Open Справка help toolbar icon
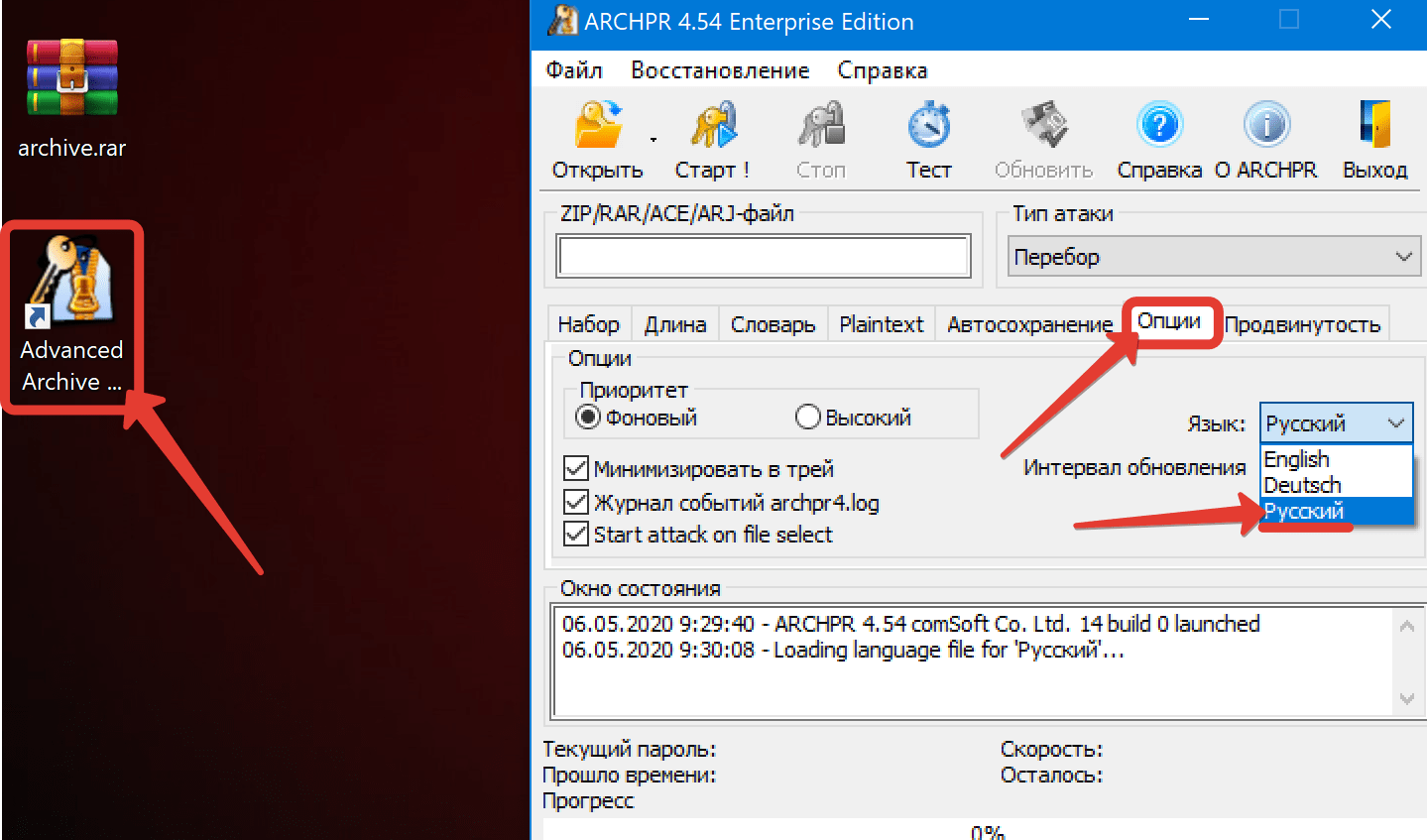The image size is (1427, 840). [1159, 140]
